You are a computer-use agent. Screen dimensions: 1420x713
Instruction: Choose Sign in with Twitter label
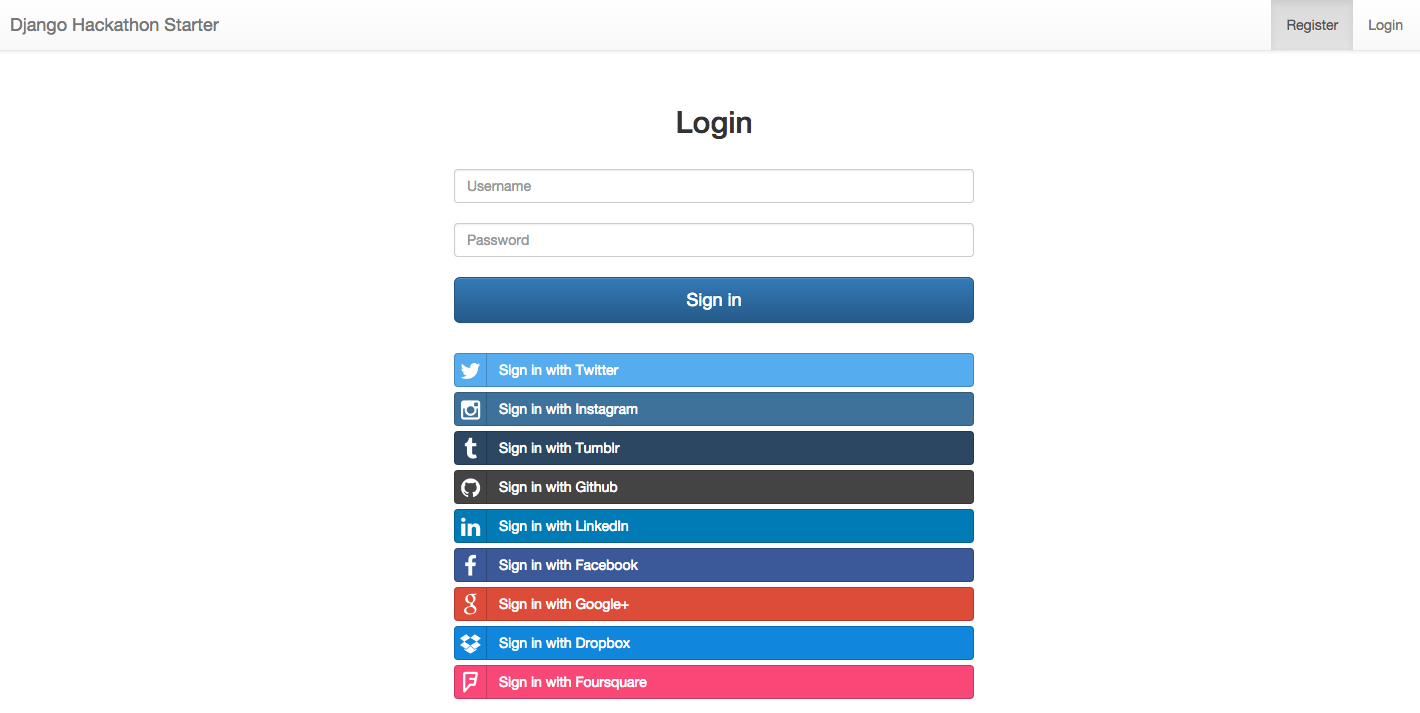(558, 370)
